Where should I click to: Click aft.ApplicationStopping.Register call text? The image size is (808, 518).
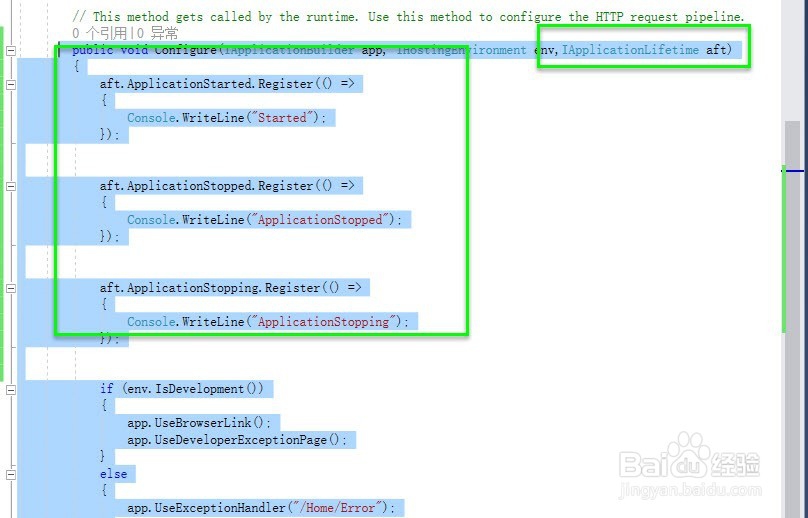(x=231, y=288)
